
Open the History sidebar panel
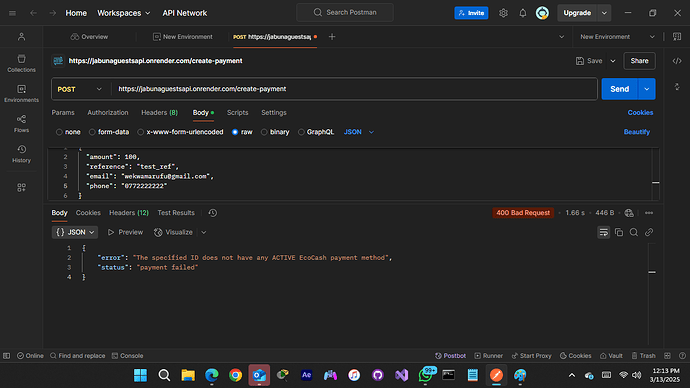click(21, 154)
